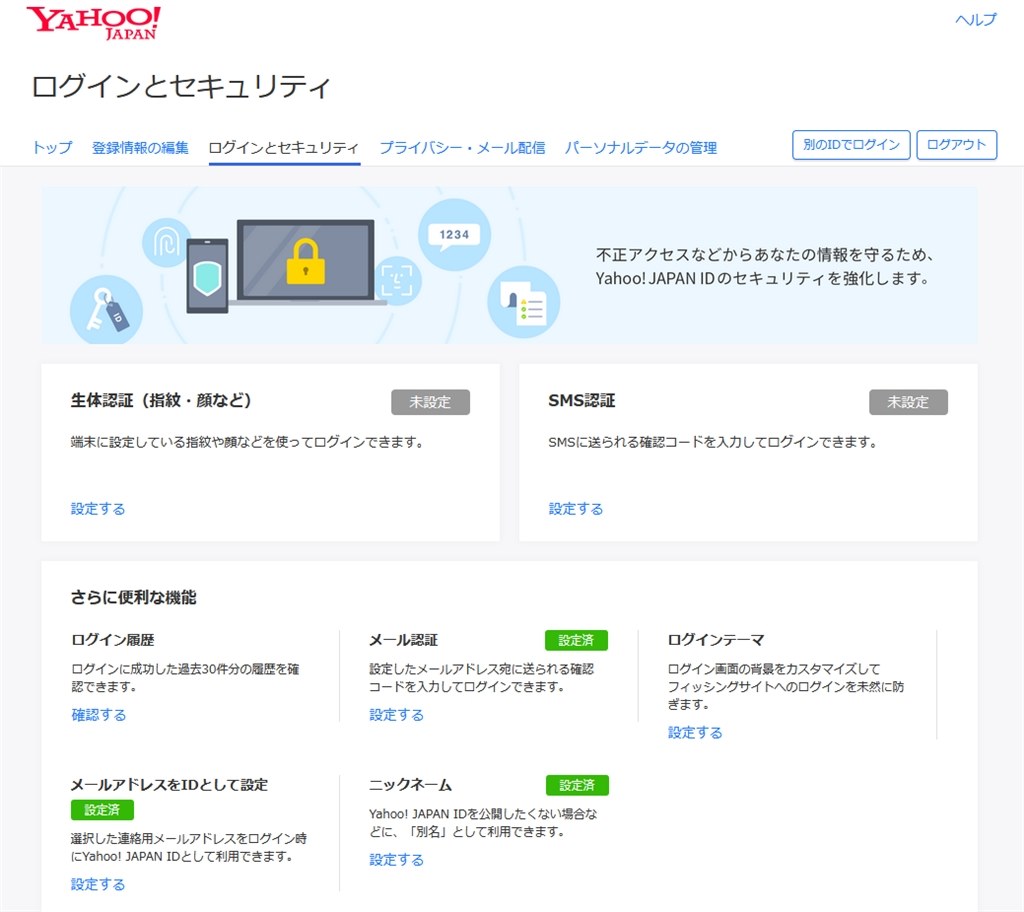This screenshot has height=912, width=1024.
Task: Click 設定する under ニックネーム
Action: [396, 858]
